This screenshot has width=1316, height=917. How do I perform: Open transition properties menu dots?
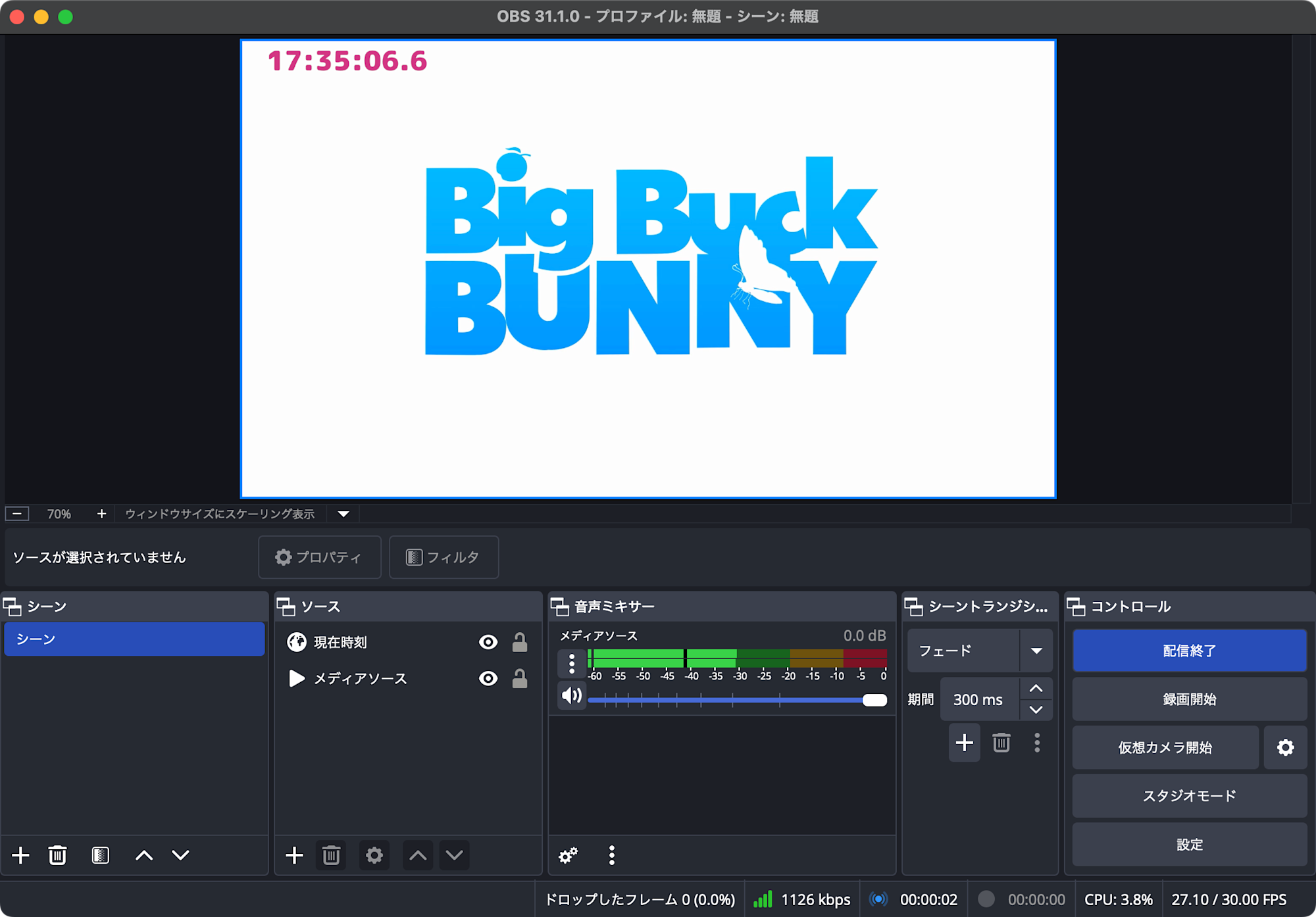pos(1037,743)
